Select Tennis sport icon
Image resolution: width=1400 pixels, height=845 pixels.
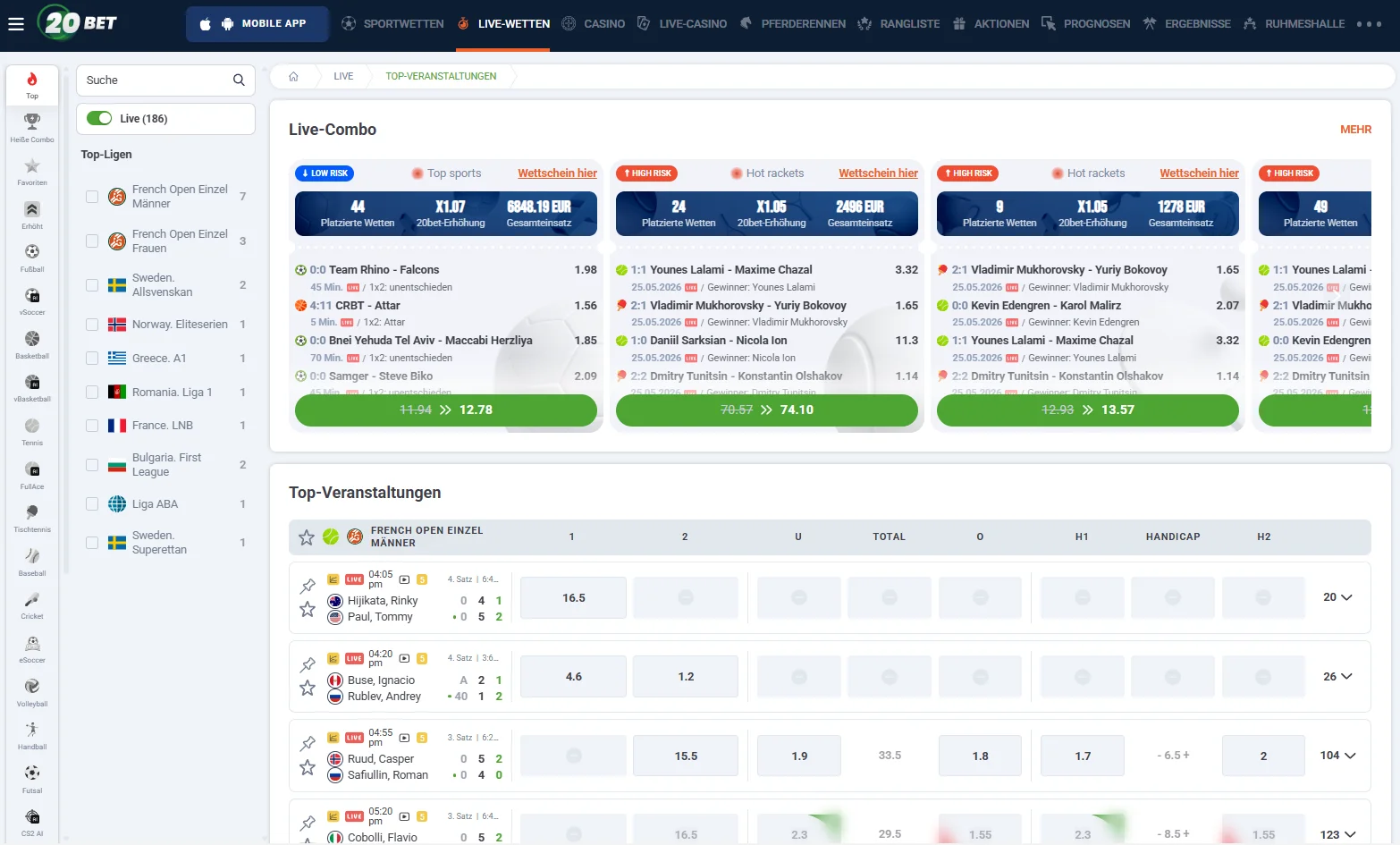click(x=32, y=432)
